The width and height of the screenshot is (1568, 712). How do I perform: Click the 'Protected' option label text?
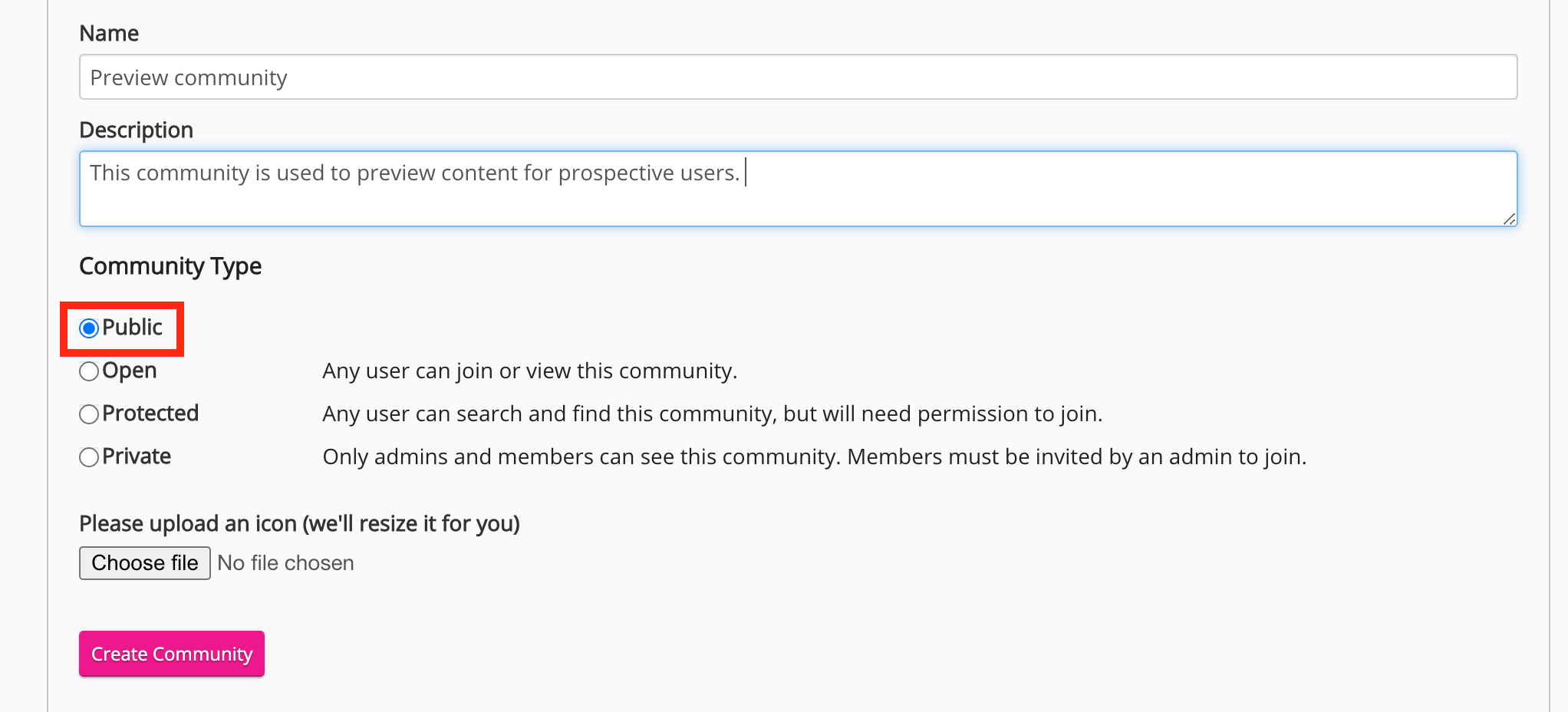tap(150, 414)
